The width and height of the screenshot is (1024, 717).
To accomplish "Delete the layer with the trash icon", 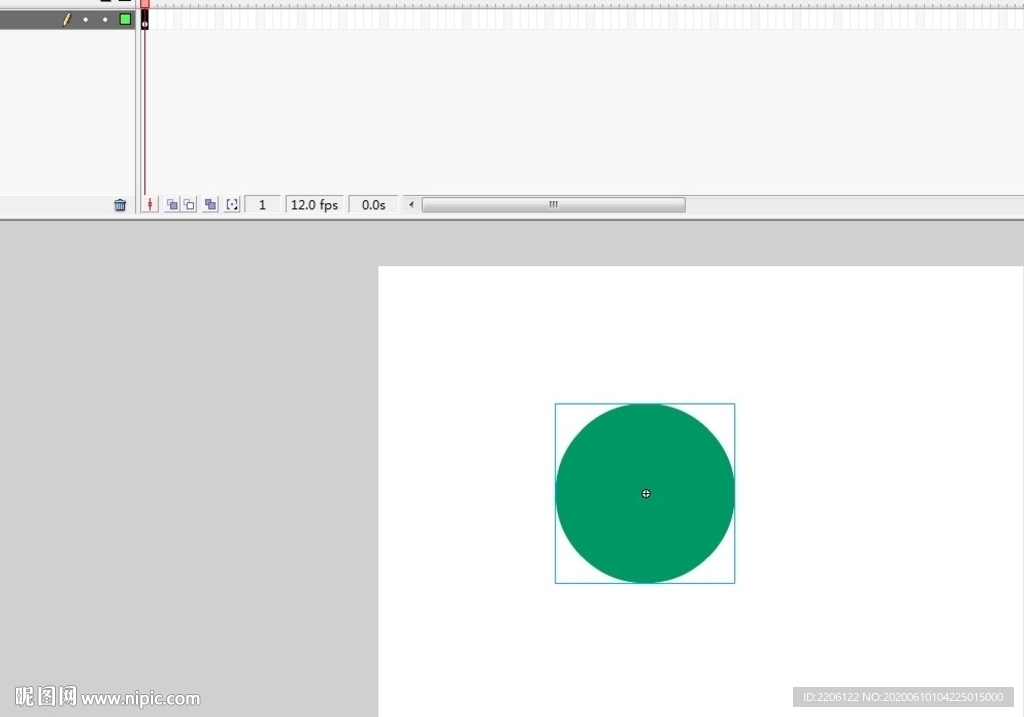I will (120, 205).
